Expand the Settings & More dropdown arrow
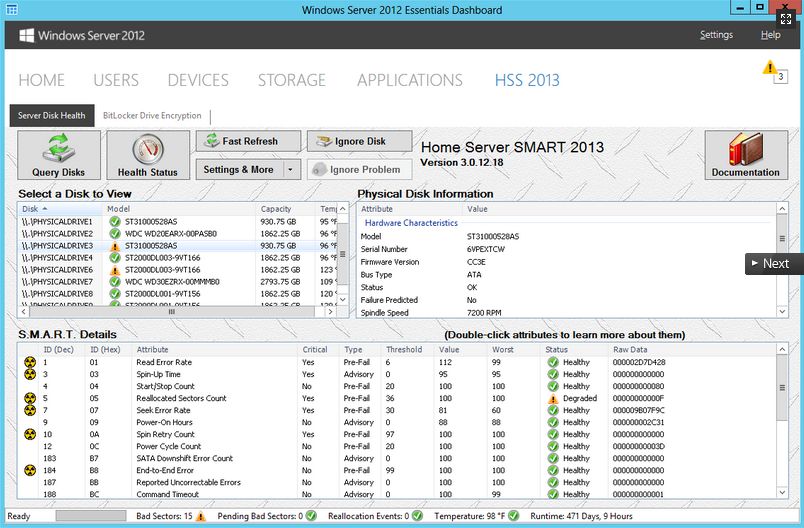804x528 pixels. tap(291, 170)
